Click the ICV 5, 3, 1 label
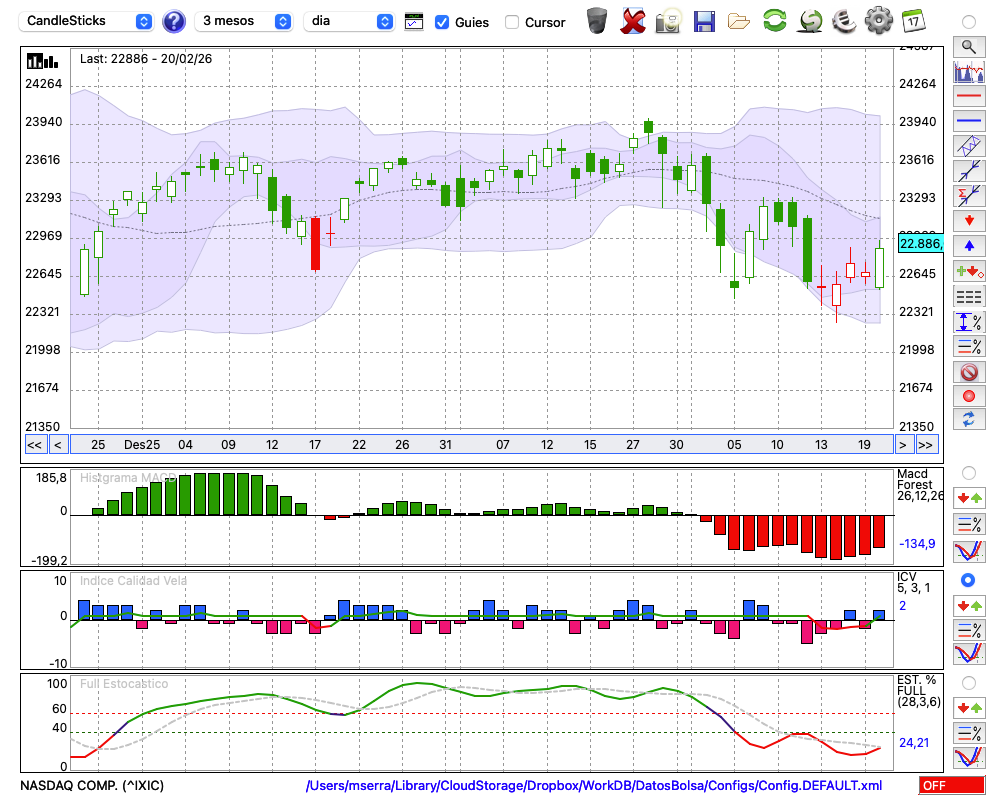Screen dimensions: 1000x800 click(x=913, y=582)
